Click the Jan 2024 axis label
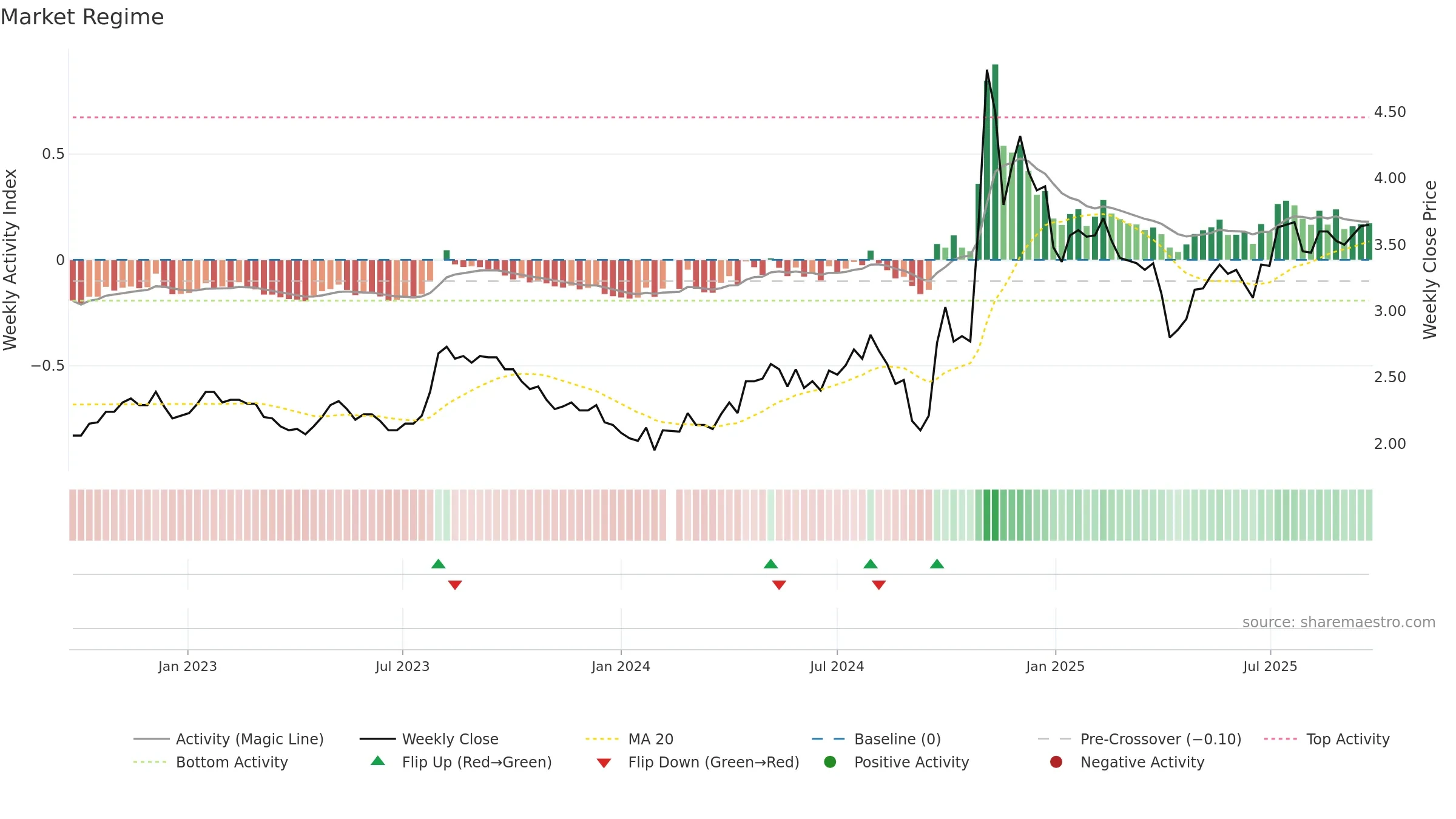The image size is (1456, 819). click(x=621, y=666)
